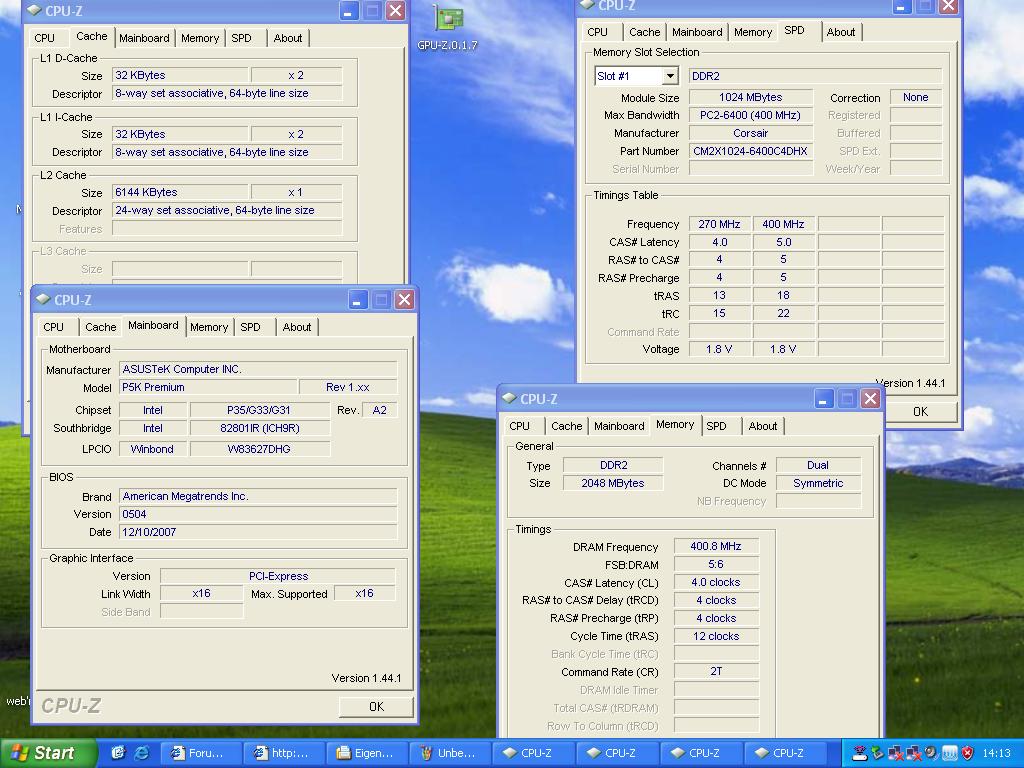Switch to the 'http:...' taskbar window

coord(282,753)
